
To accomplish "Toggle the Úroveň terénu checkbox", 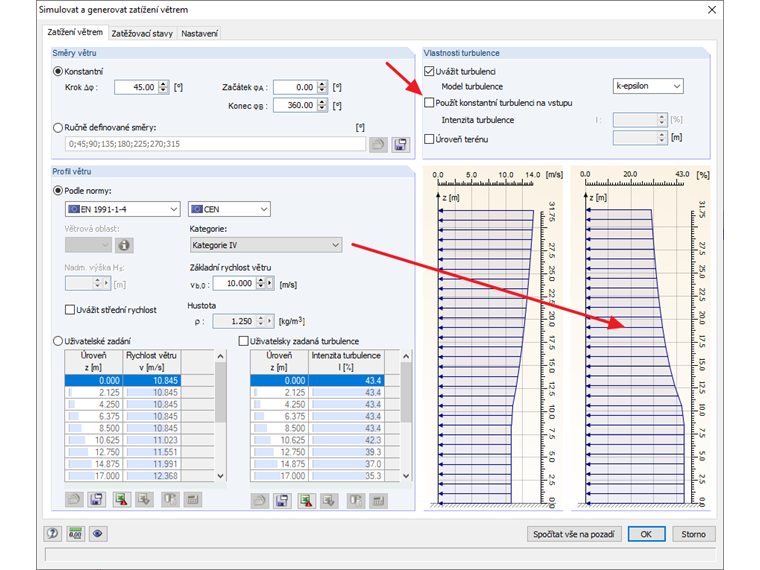I will [x=429, y=139].
